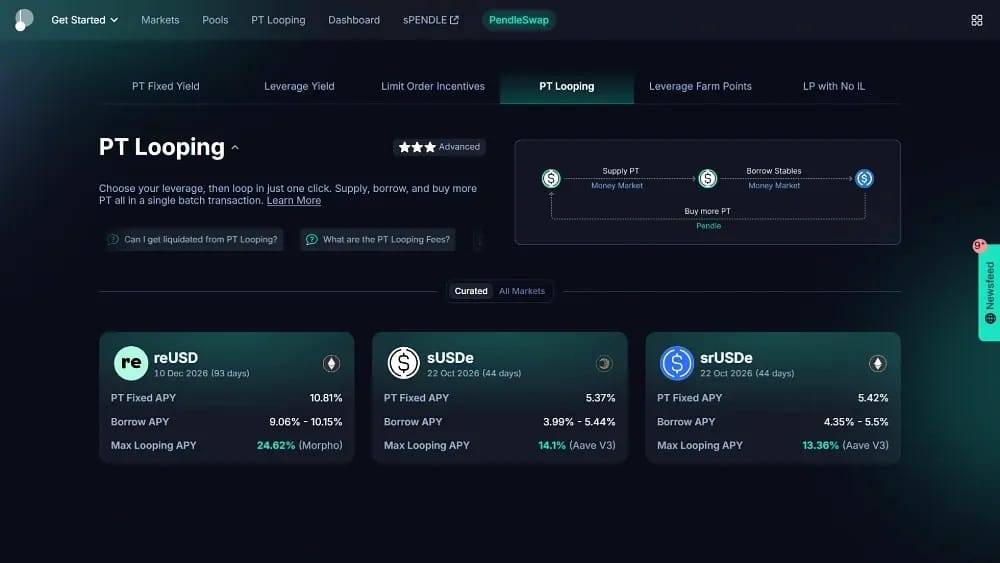Select the Curated filter
Screen dimensions: 1000x563
[471, 291]
